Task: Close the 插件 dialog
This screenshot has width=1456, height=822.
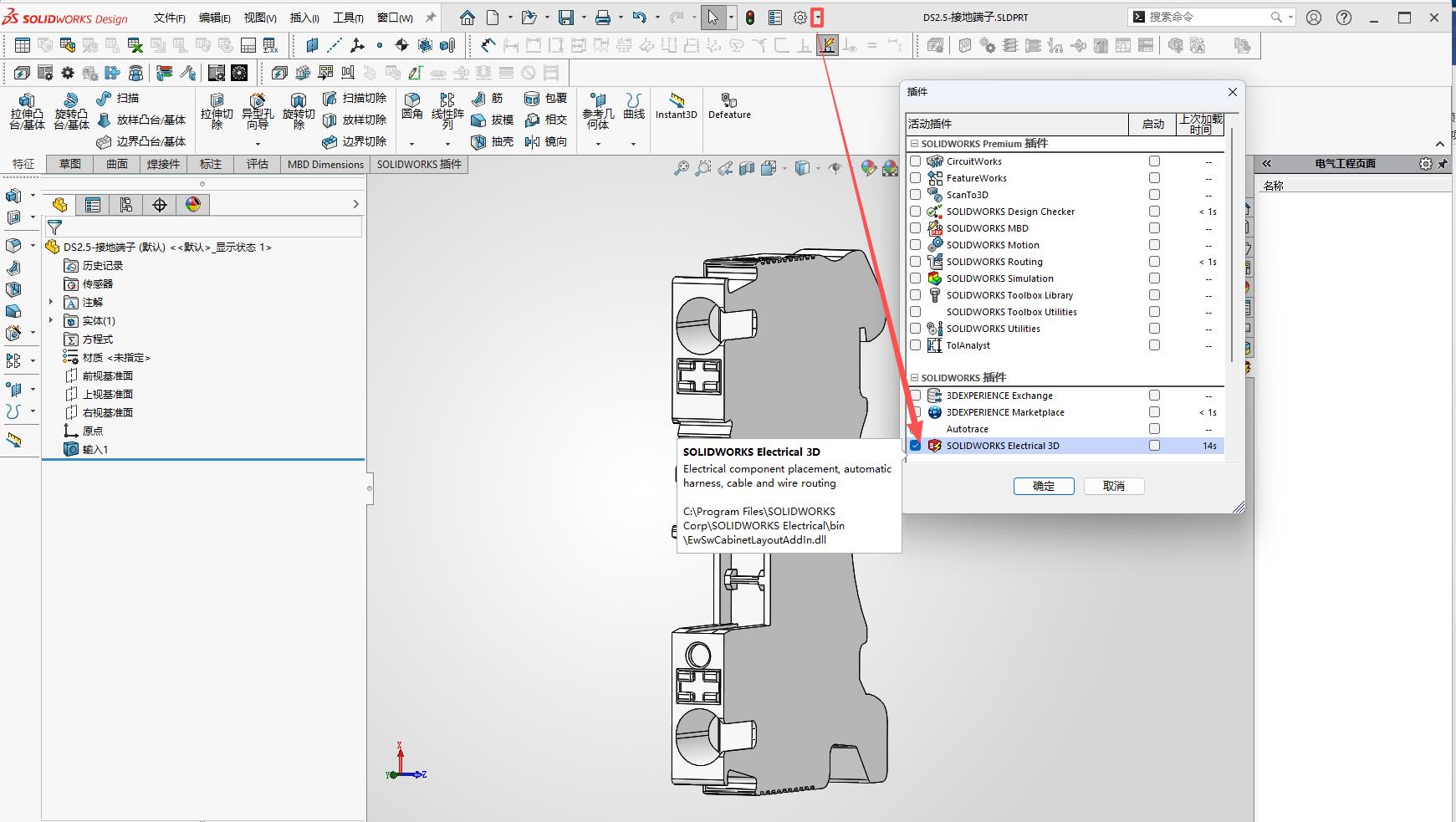Action: 1232,92
